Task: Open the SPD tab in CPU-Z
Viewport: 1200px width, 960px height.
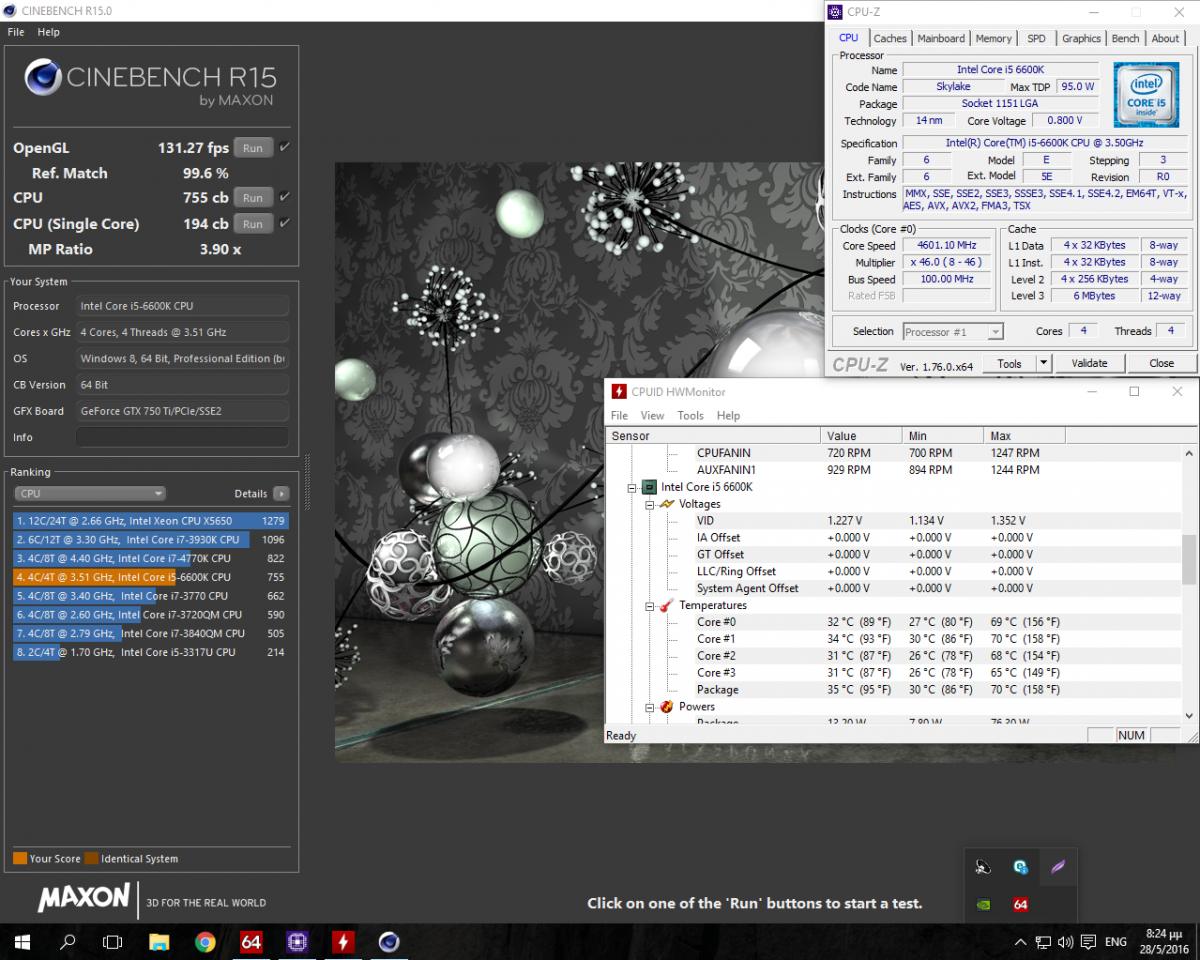Action: (1036, 38)
